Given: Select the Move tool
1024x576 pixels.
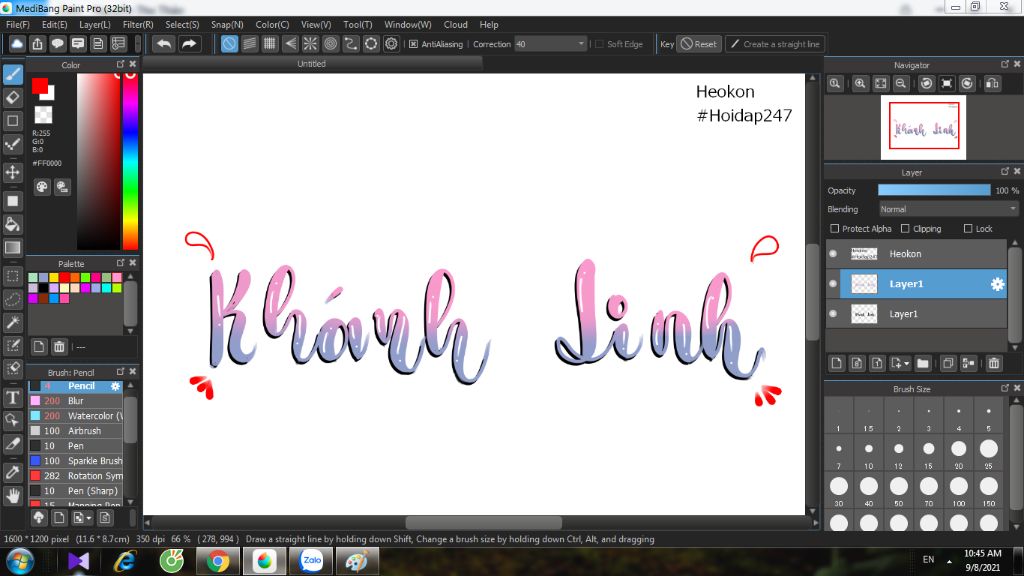Looking at the screenshot, I should point(12,172).
